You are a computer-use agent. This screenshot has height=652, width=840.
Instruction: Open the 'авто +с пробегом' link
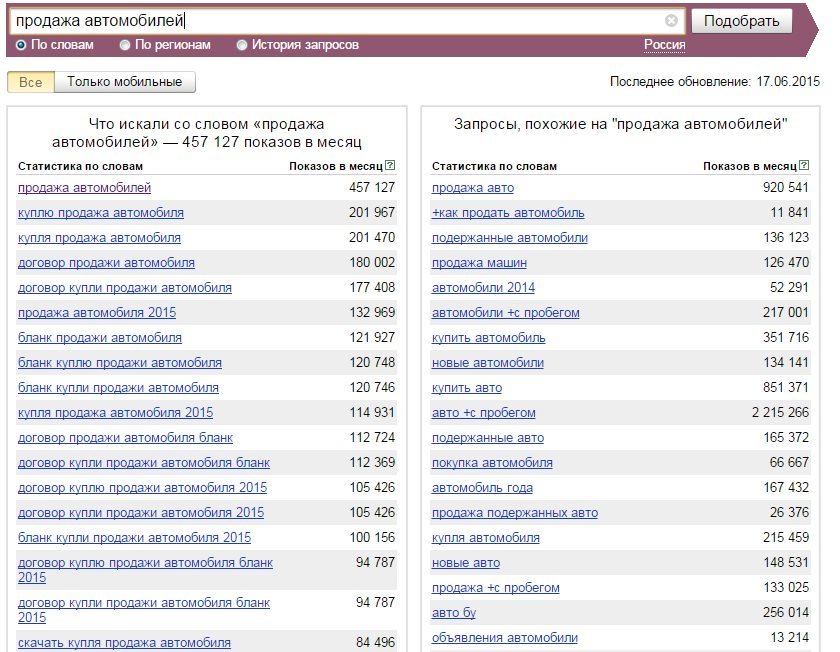coord(484,413)
